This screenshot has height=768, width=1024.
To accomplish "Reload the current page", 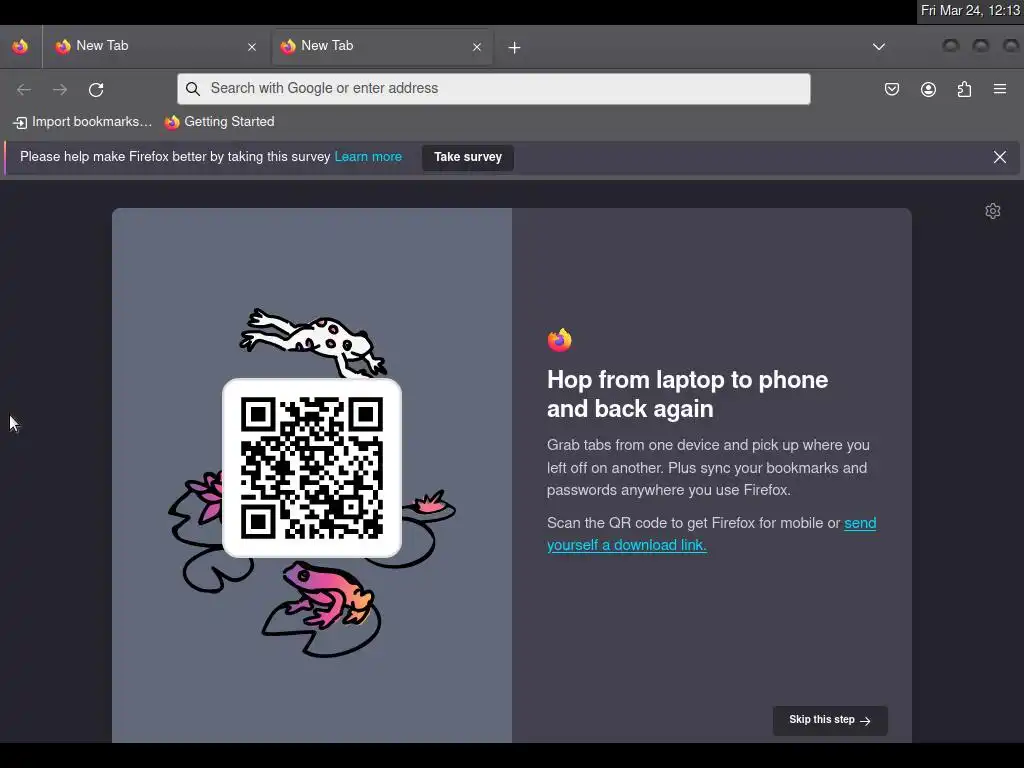I will coord(96,89).
